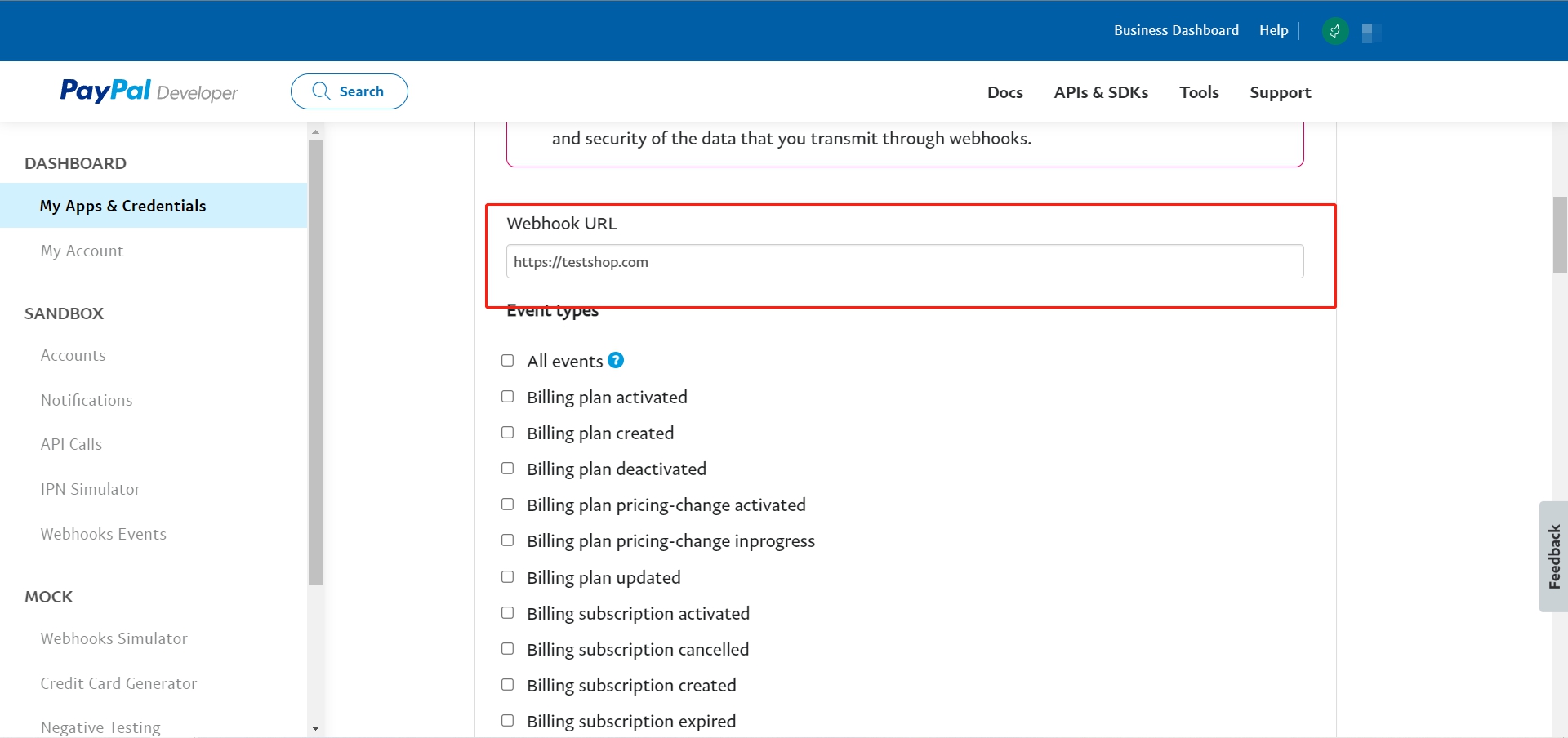Viewport: 1568px width, 738px height.
Task: Open the Support menu
Action: click(x=1281, y=92)
